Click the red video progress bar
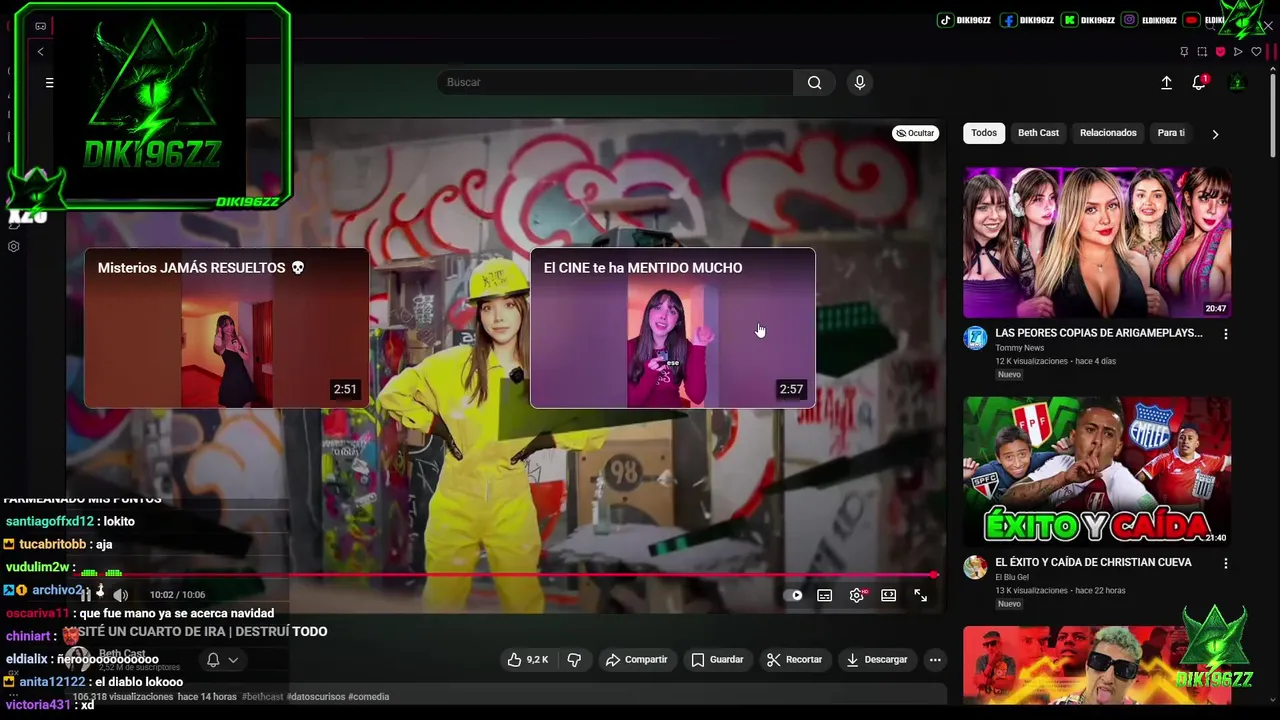 coord(505,575)
